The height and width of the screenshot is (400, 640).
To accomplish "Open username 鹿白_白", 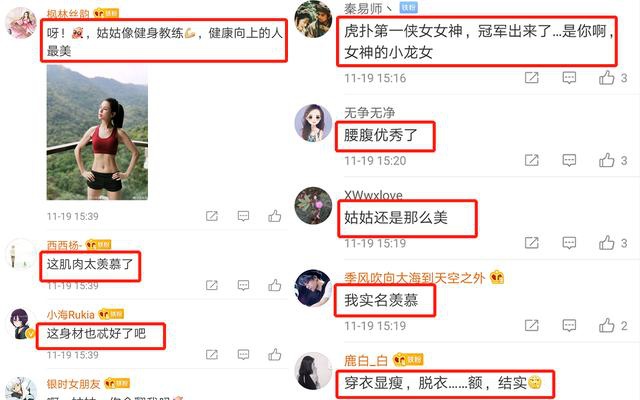I will tap(366, 360).
